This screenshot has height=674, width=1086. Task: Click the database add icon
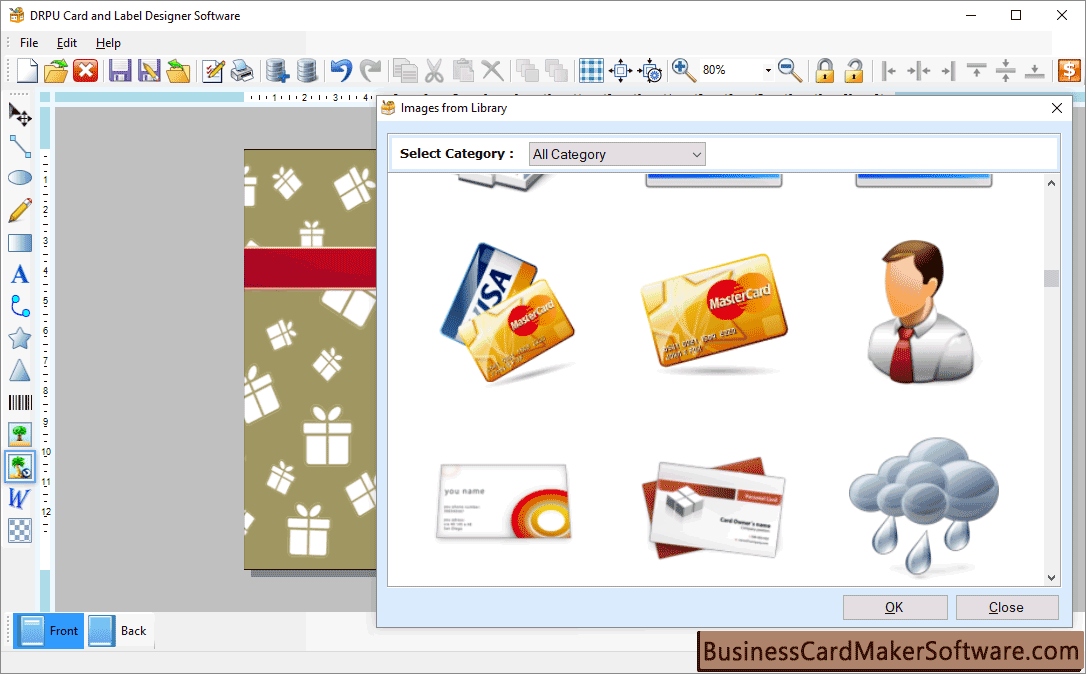click(x=277, y=71)
